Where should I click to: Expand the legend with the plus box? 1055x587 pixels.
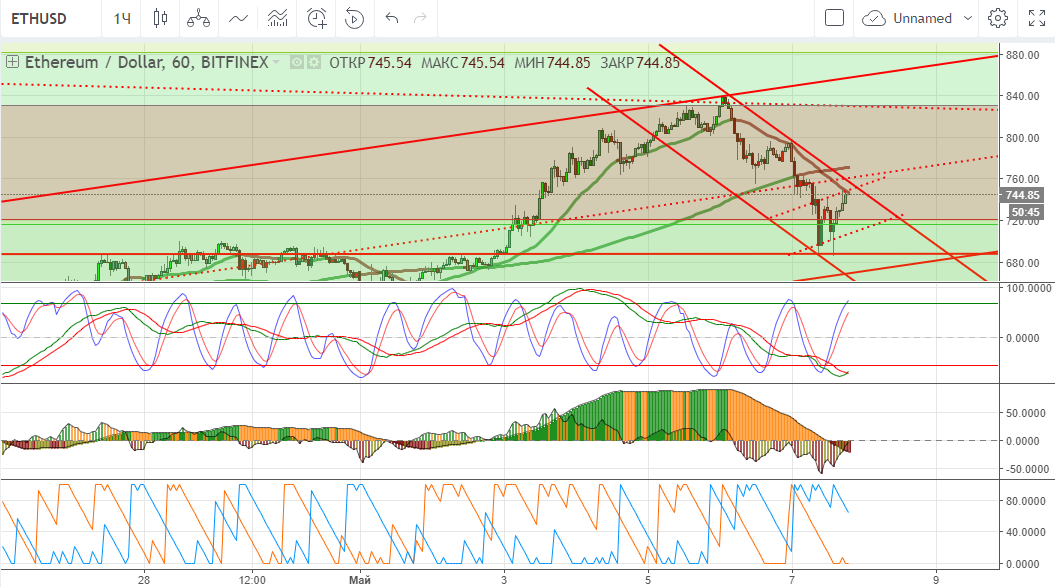(12, 62)
